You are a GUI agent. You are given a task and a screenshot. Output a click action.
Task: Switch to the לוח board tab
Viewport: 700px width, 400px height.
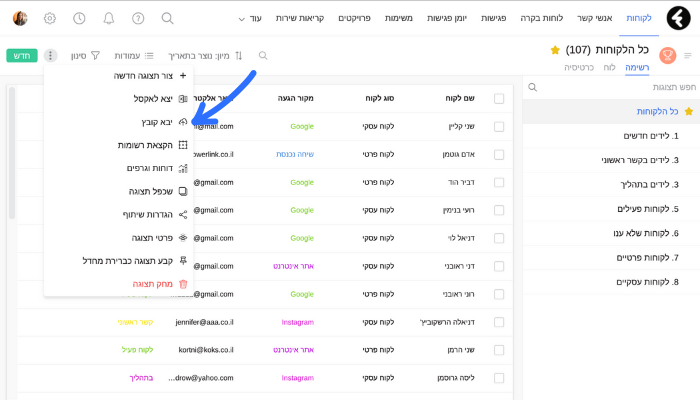click(609, 67)
